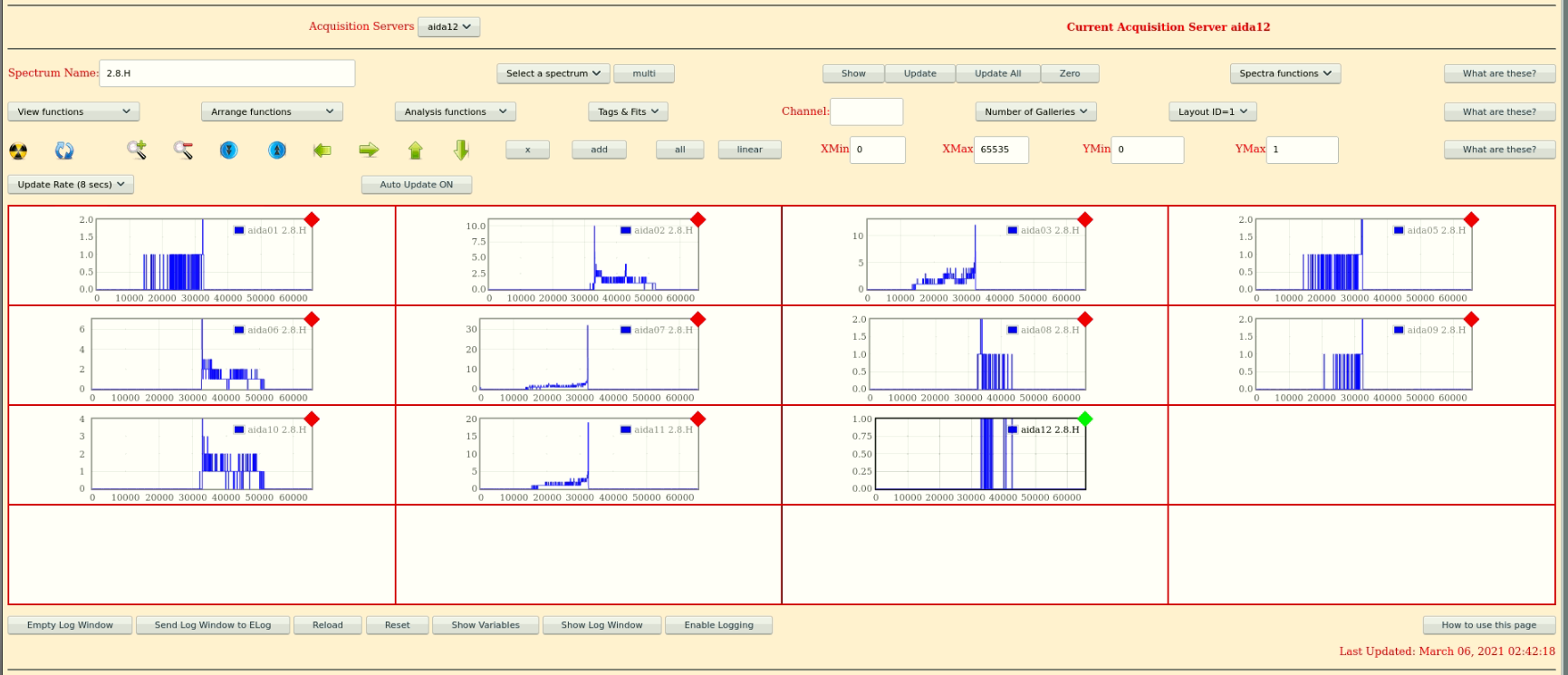Toggle the Auto Update ON button
Screen dimensions: 1568x675
point(416,185)
